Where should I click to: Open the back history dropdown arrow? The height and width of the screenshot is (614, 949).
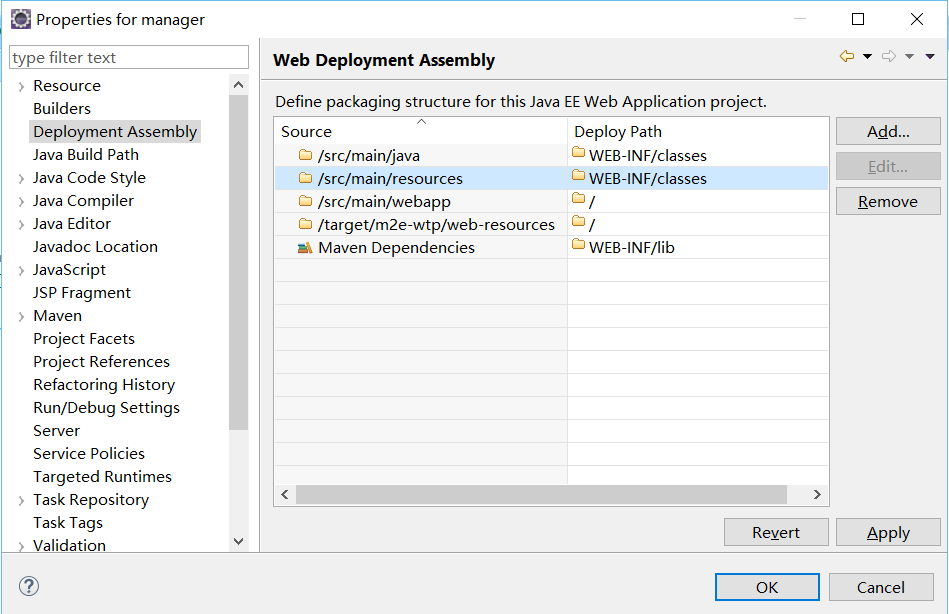[867, 56]
